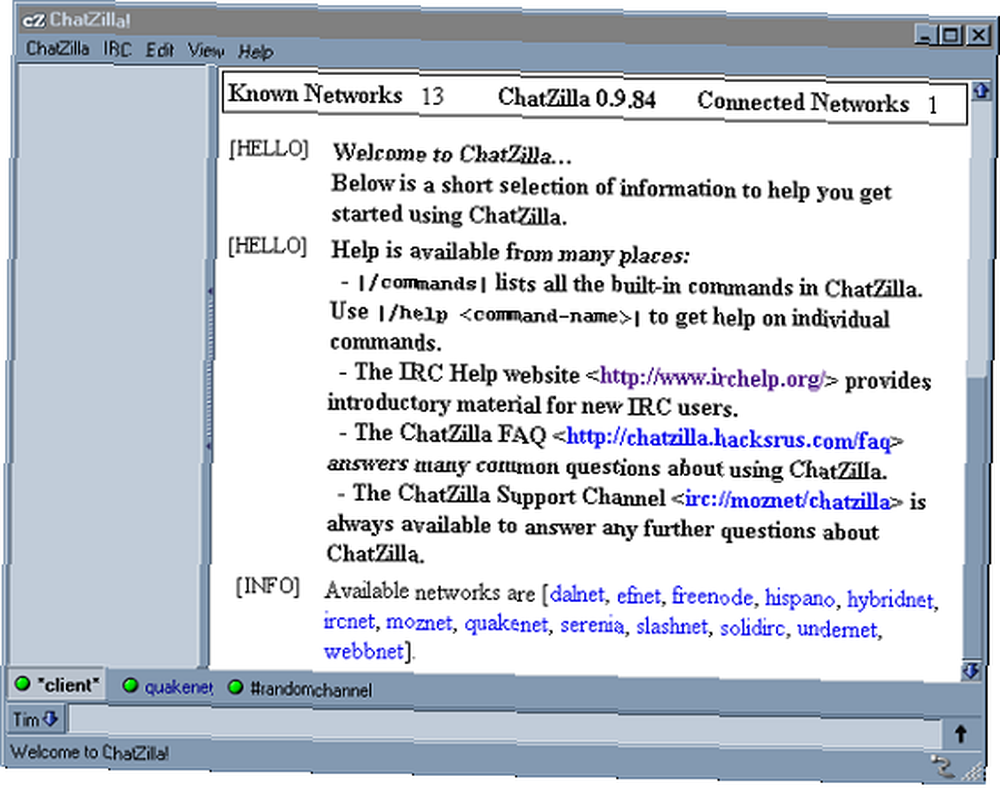Connect to the webbnet network link
This screenshot has height=788, width=1000.
coord(364,651)
